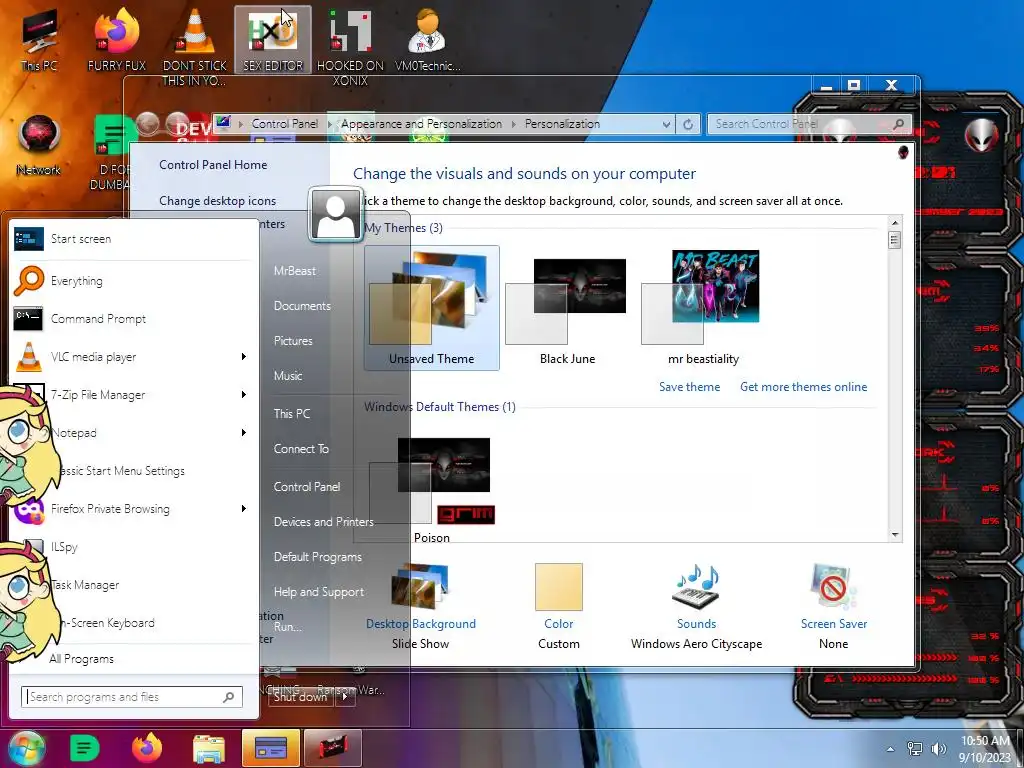Open MrBeast user folder in the Start menu
Image resolution: width=1024 pixels, height=768 pixels.
[x=295, y=270]
